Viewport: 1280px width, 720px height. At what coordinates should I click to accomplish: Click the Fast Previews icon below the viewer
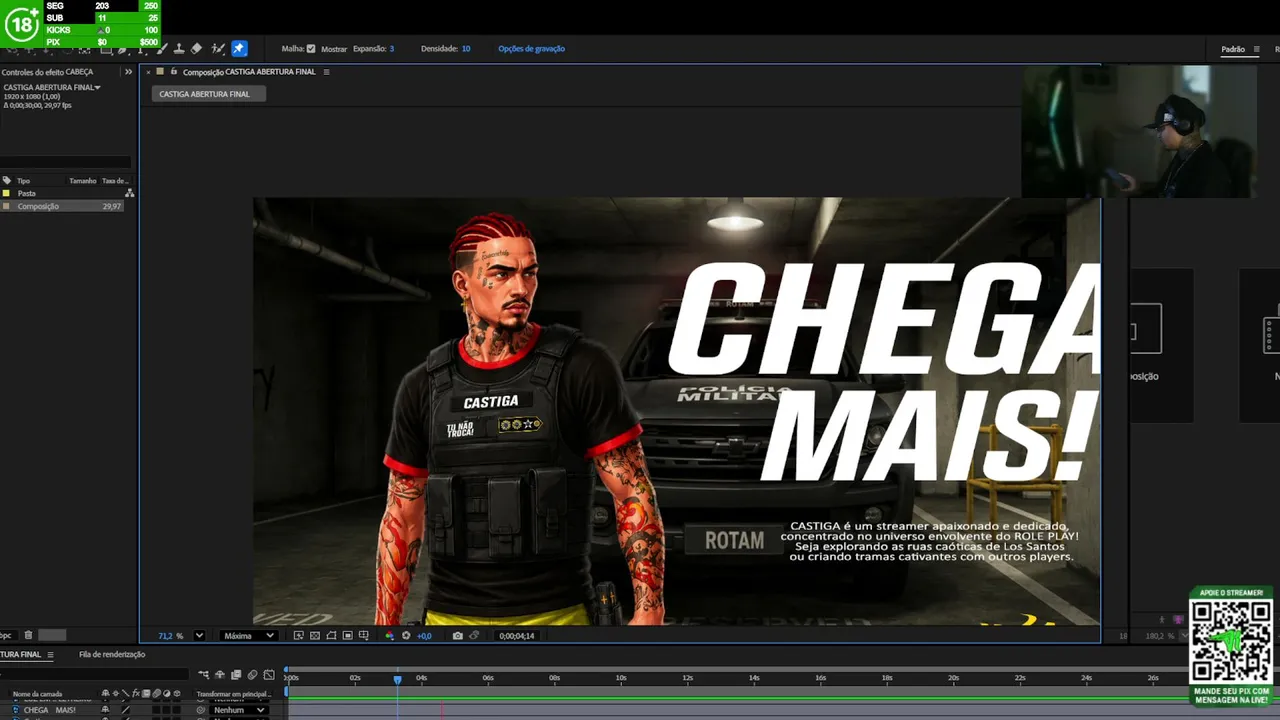(x=299, y=635)
